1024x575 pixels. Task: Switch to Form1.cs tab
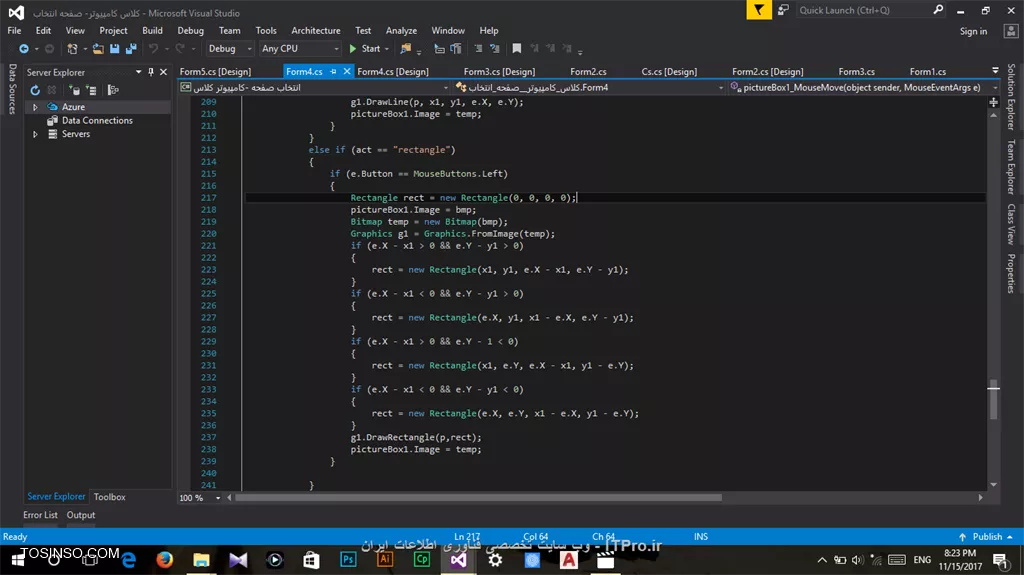[927, 72]
